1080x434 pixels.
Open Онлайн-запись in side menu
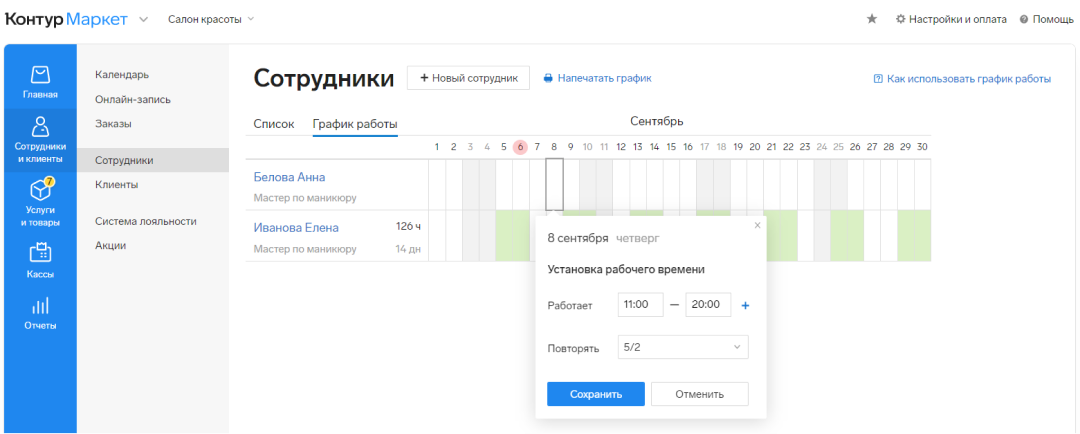[133, 99]
